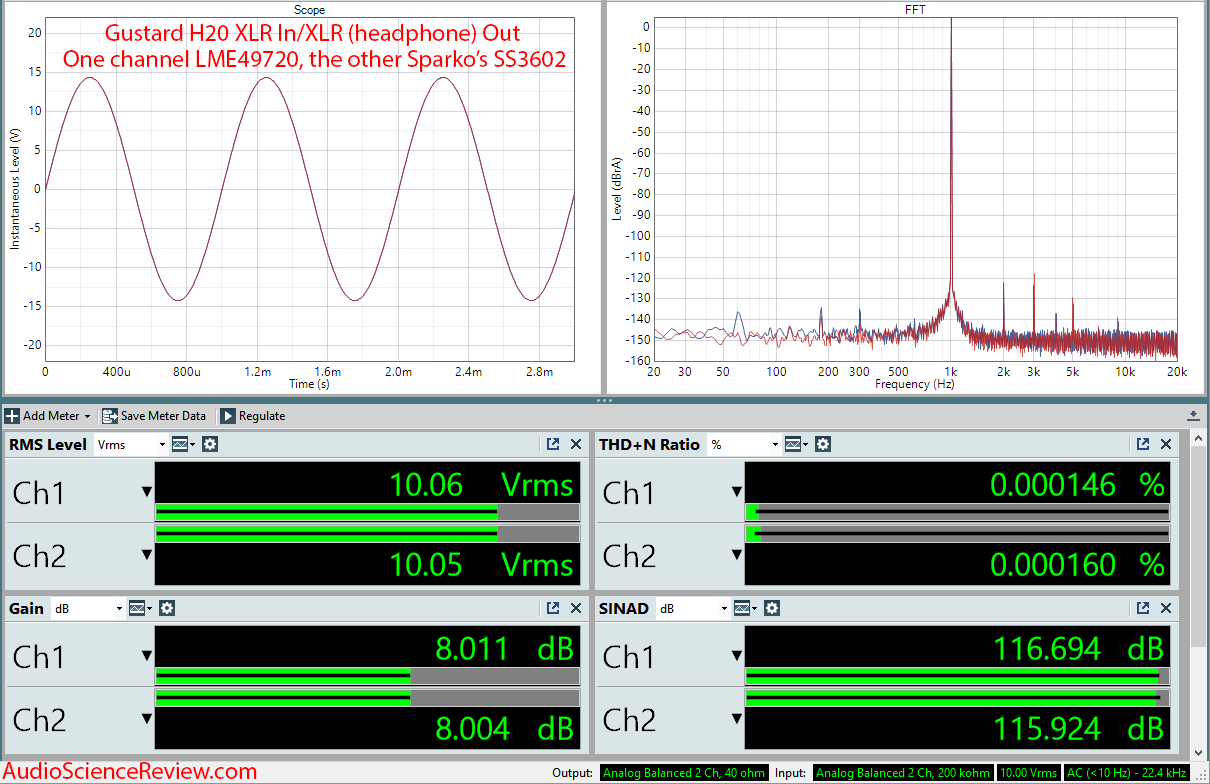Screen dimensions: 1210x784
Task: Click RMS Level Ch1 bar graph
Action: [x=367, y=512]
